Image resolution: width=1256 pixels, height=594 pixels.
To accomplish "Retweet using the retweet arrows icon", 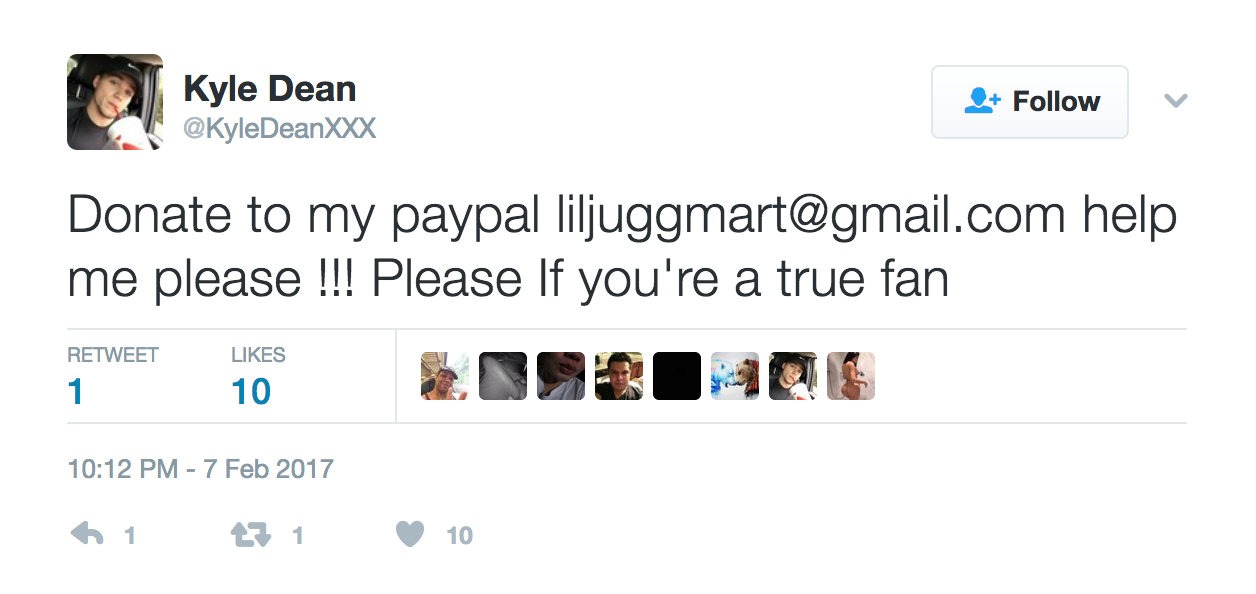I will (x=250, y=535).
